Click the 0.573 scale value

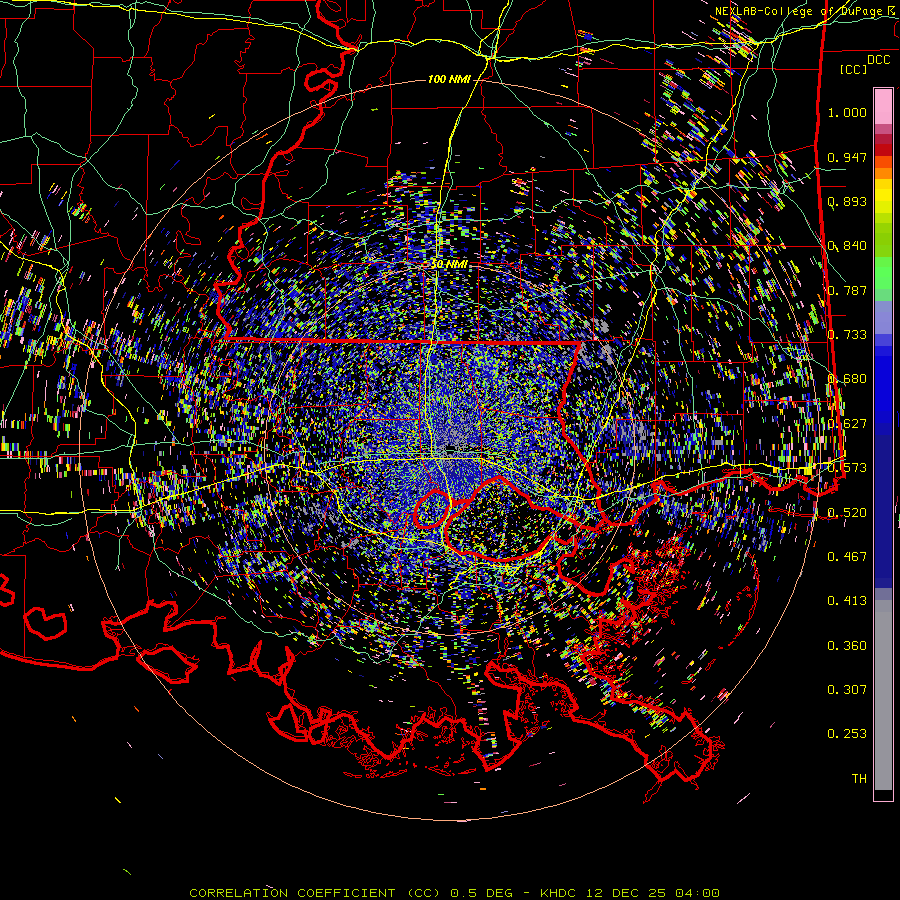tap(847, 468)
